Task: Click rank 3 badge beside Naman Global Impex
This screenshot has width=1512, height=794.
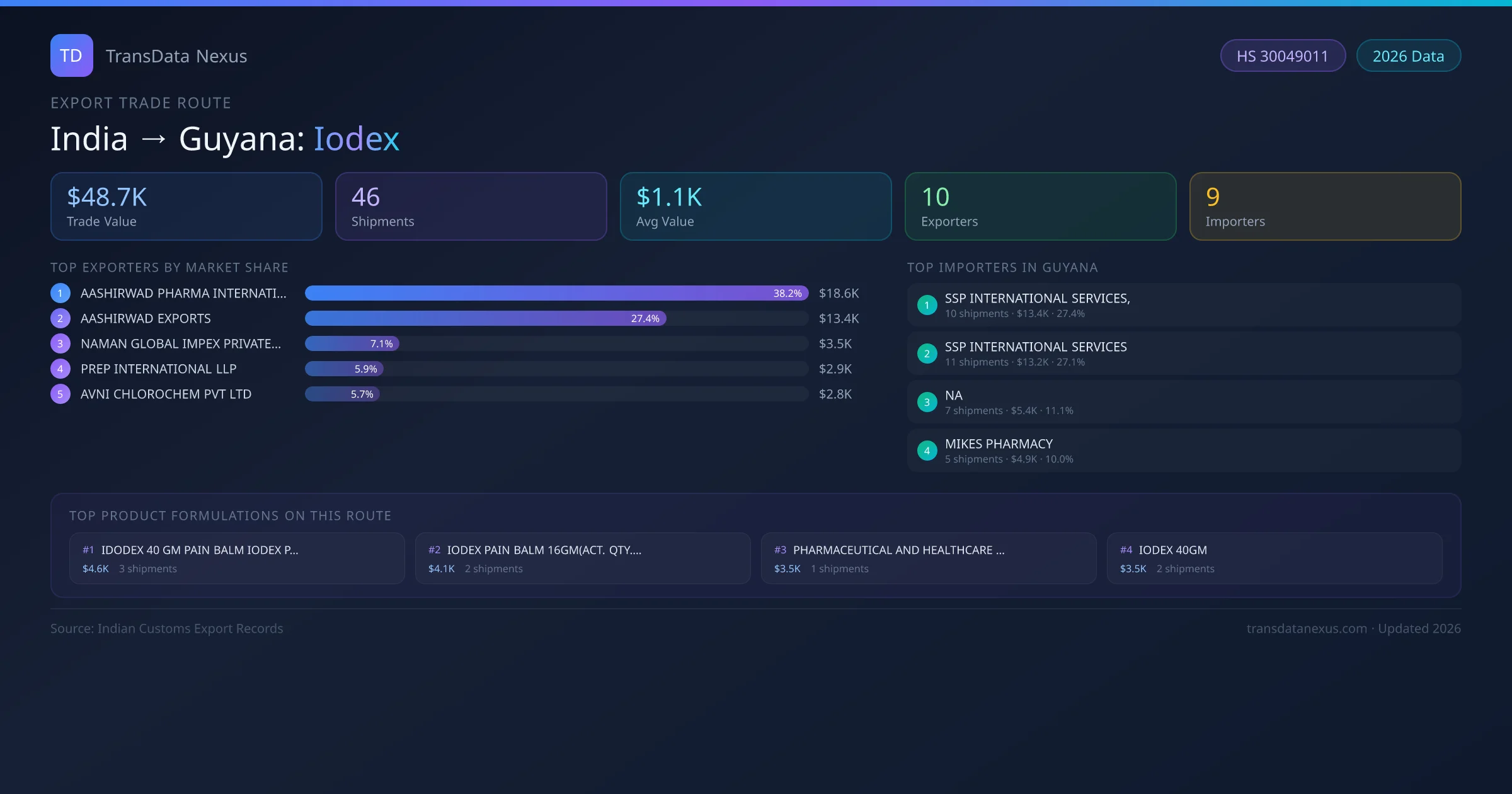Action: [x=60, y=343]
